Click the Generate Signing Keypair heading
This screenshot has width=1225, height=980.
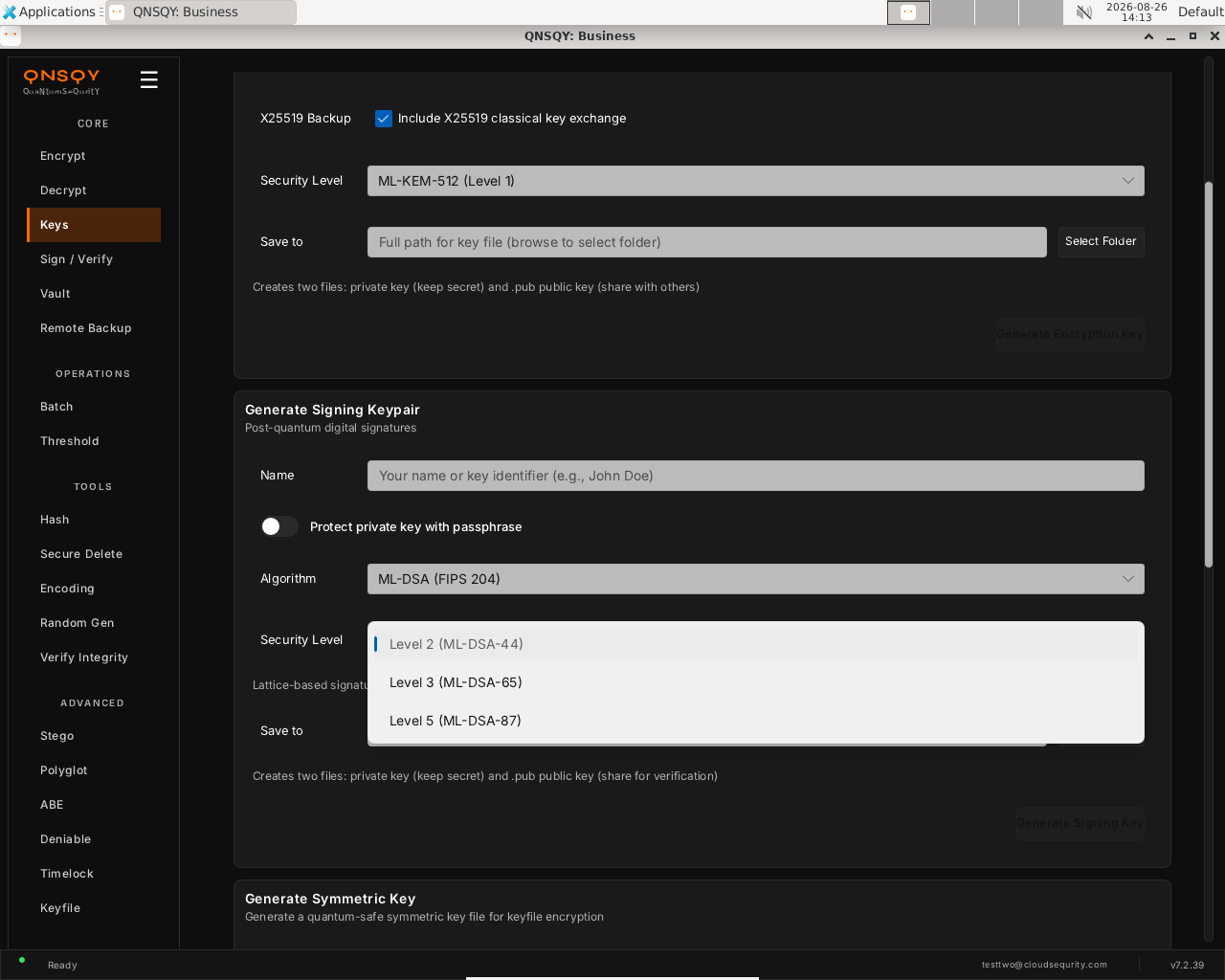[332, 410]
